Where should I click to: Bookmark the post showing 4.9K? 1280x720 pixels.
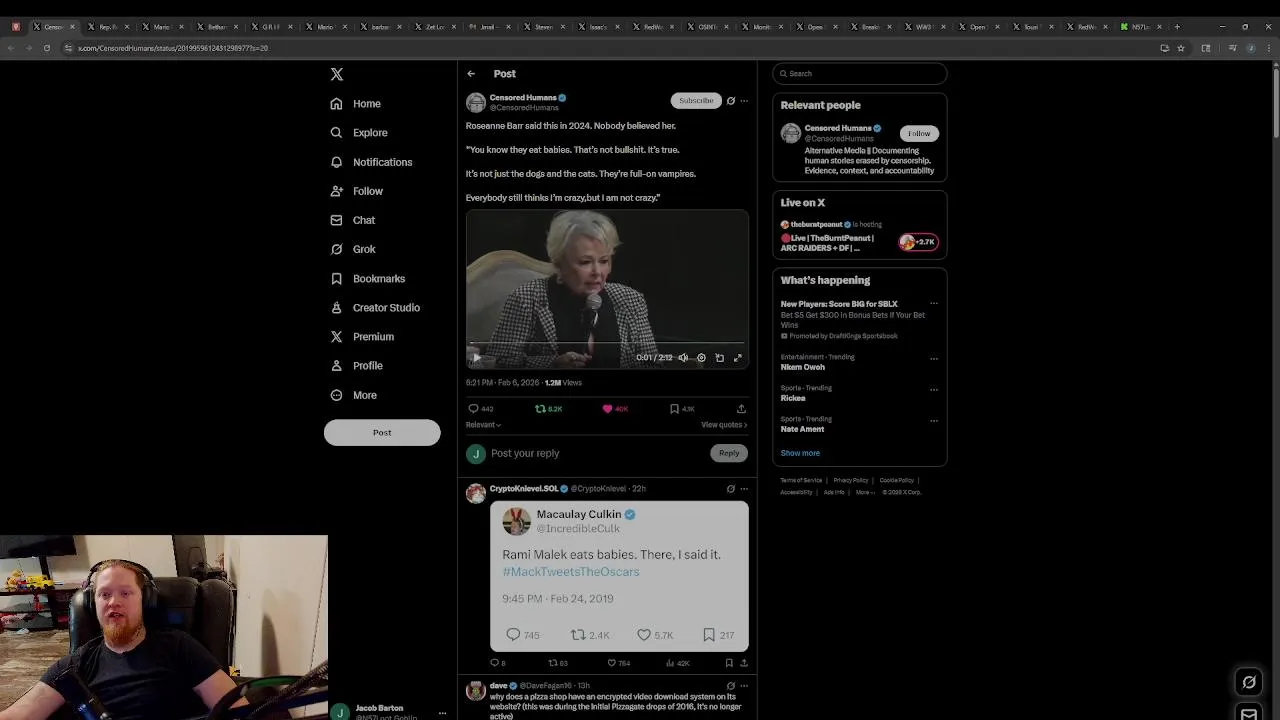[x=682, y=409]
